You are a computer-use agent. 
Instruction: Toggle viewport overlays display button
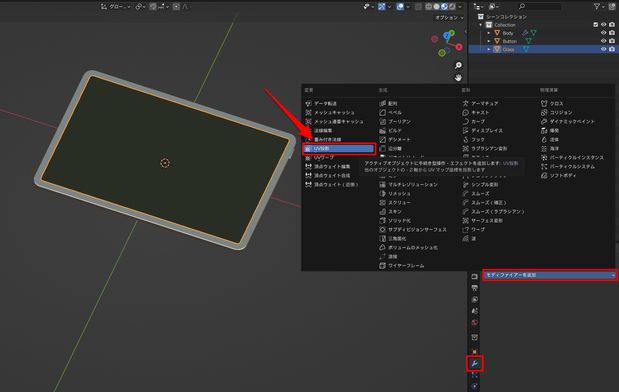pos(400,7)
